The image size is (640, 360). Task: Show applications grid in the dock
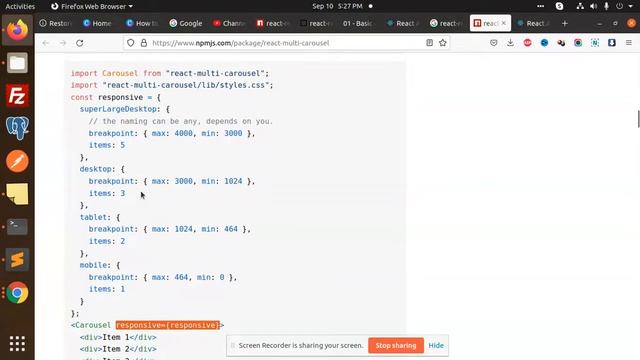(17, 344)
